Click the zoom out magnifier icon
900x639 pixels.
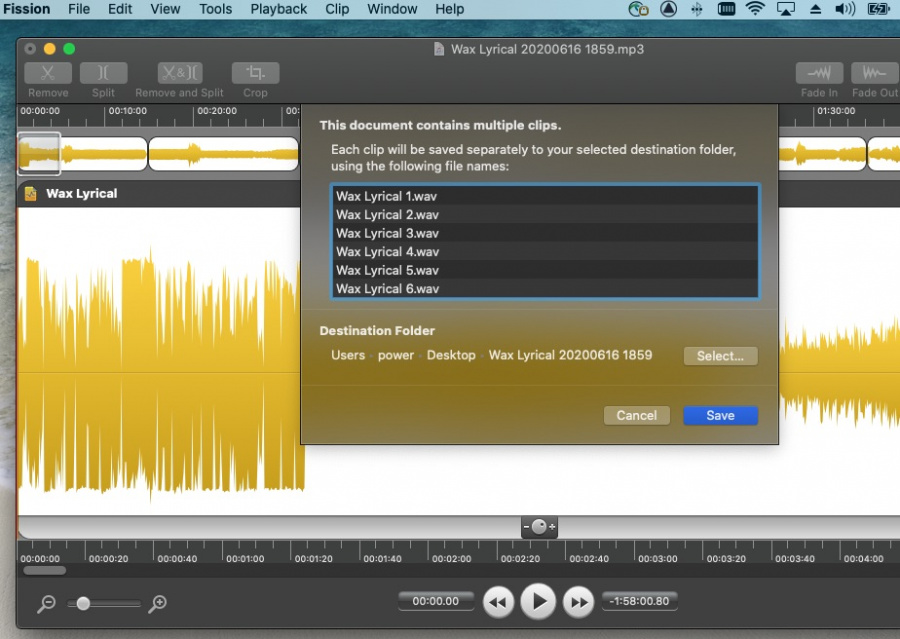(46, 604)
